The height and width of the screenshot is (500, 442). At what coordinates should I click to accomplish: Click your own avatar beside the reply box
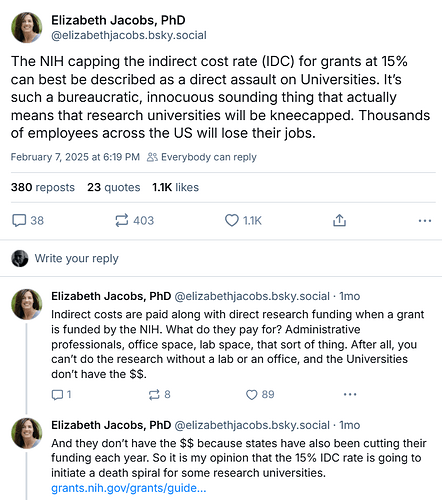pos(20,258)
